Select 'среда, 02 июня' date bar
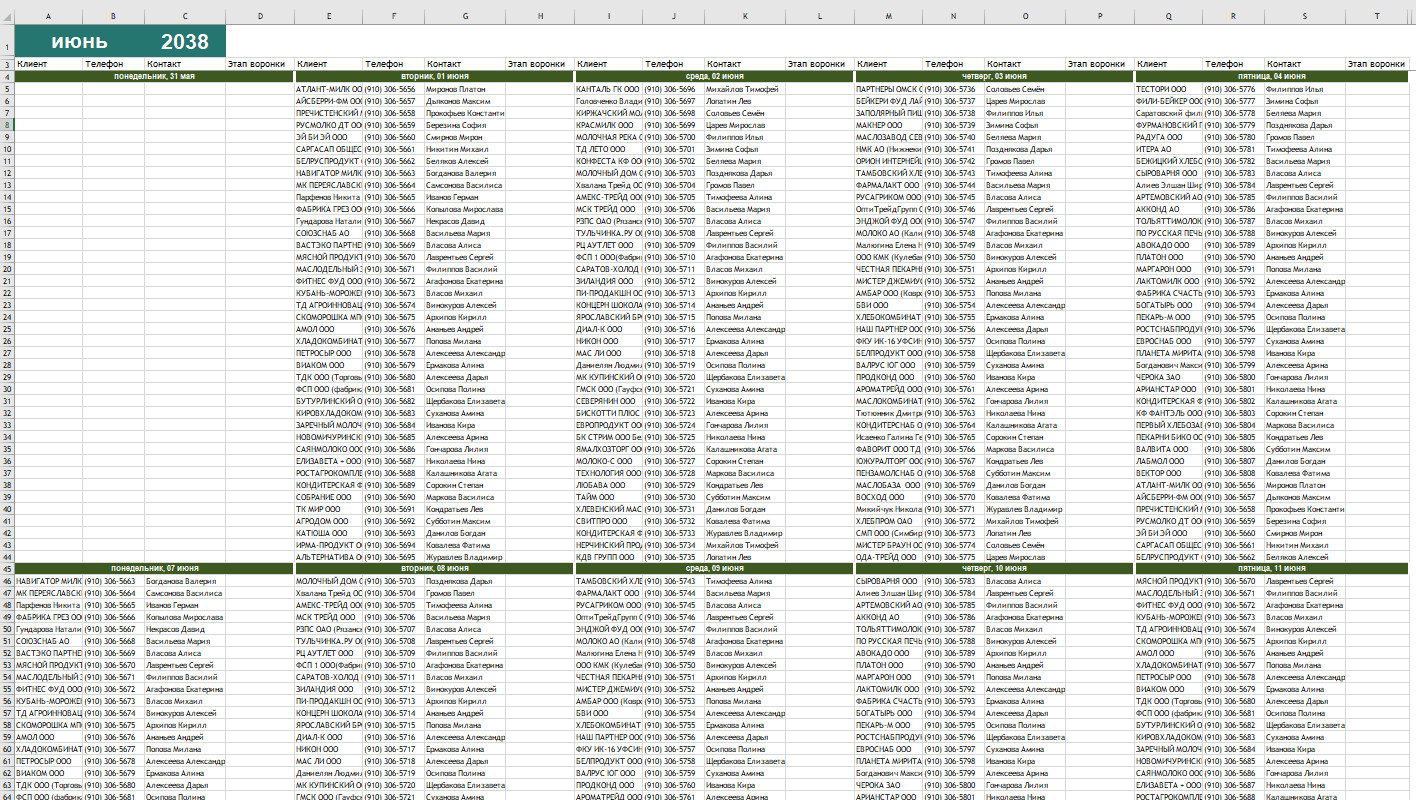This screenshot has height=800, width=1416. pyautogui.click(x=714, y=76)
